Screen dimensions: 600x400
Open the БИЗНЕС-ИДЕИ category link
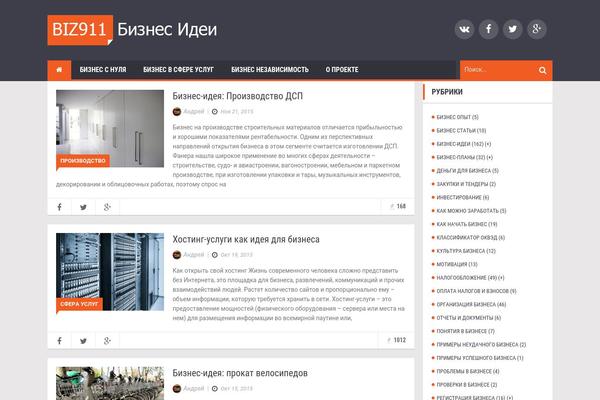pos(460,144)
